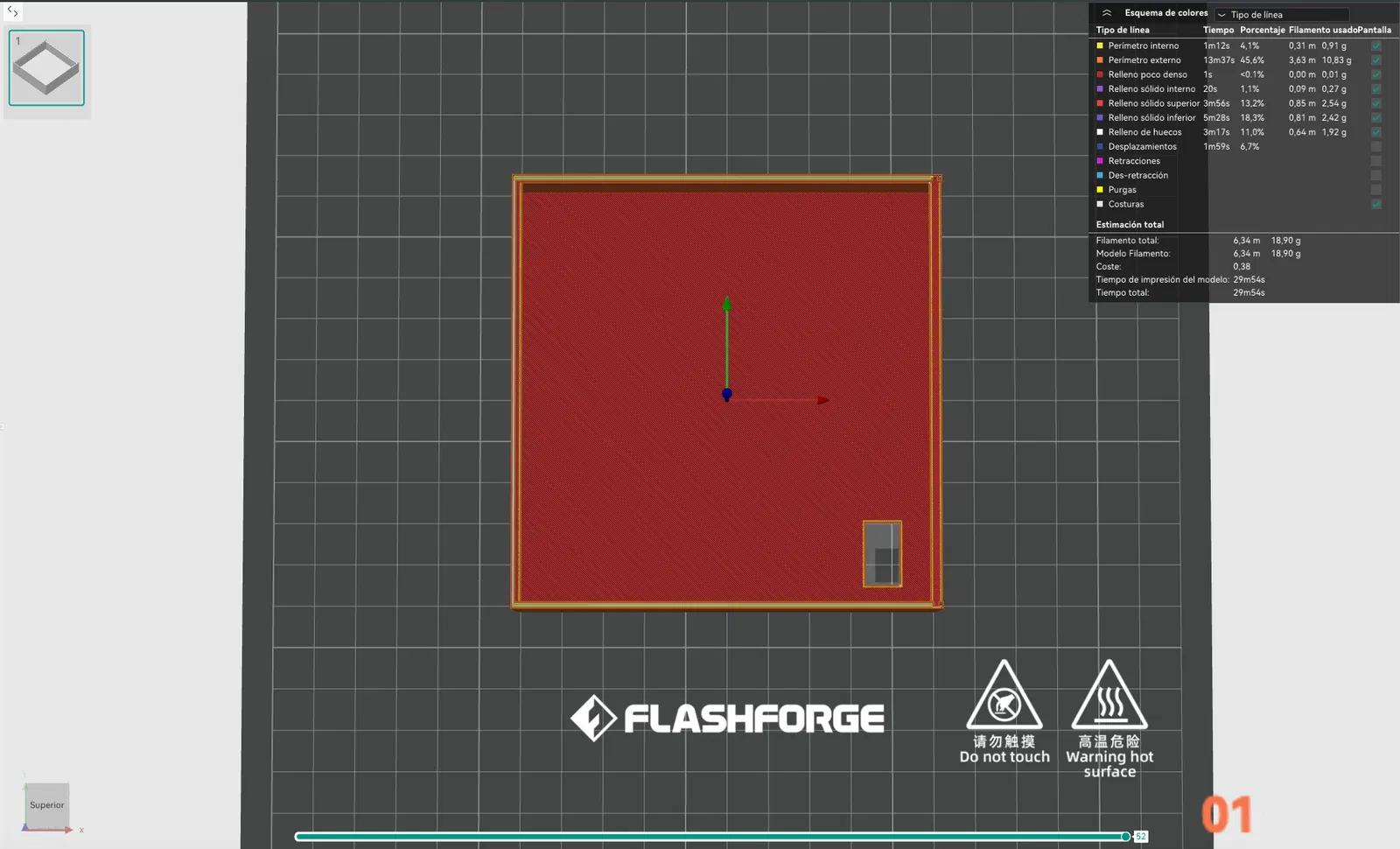Screen dimensions: 1400x849
Task: Click the Tiempo column header
Action: (x=1219, y=30)
